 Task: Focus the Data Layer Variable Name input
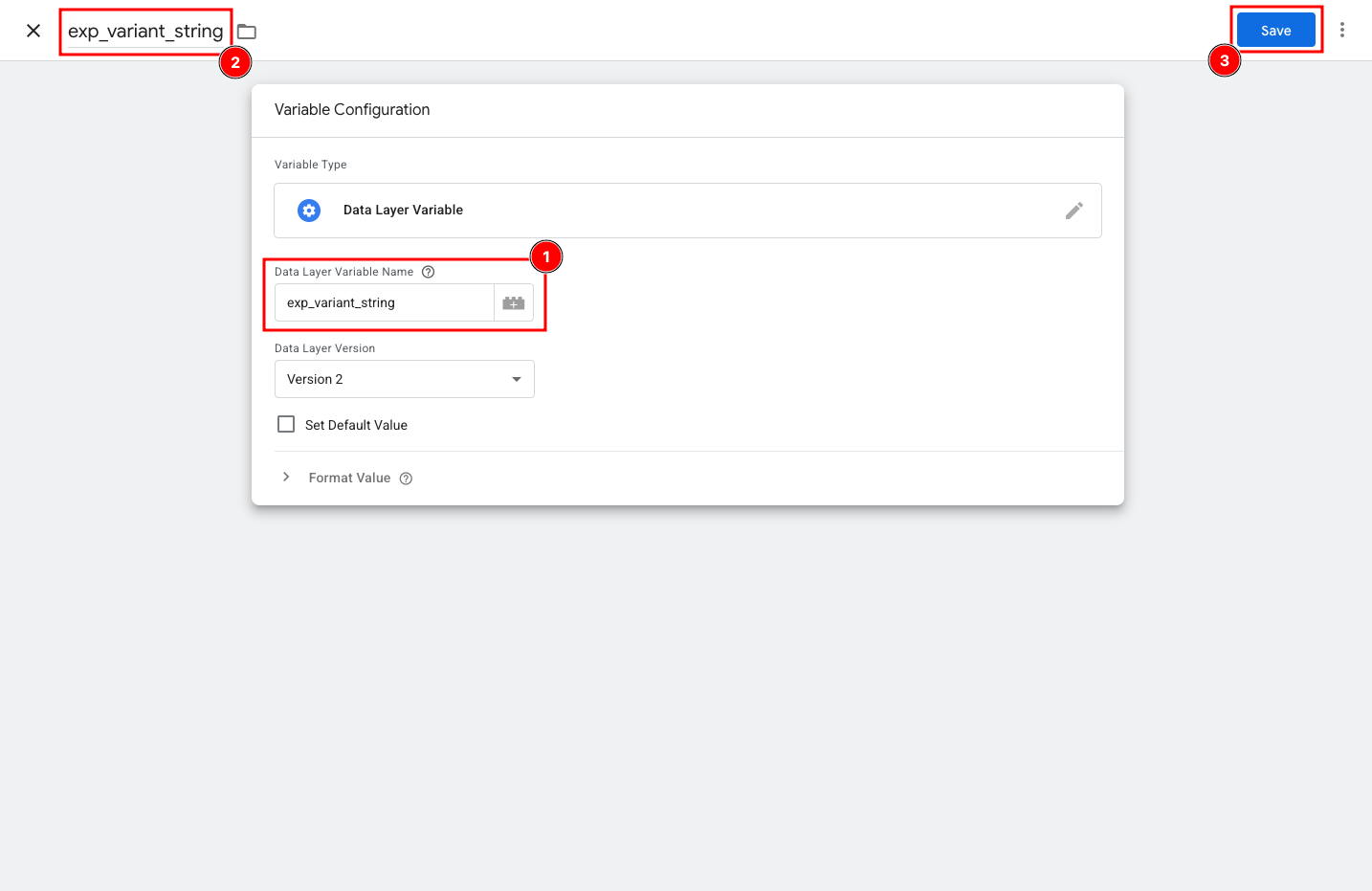tap(385, 303)
